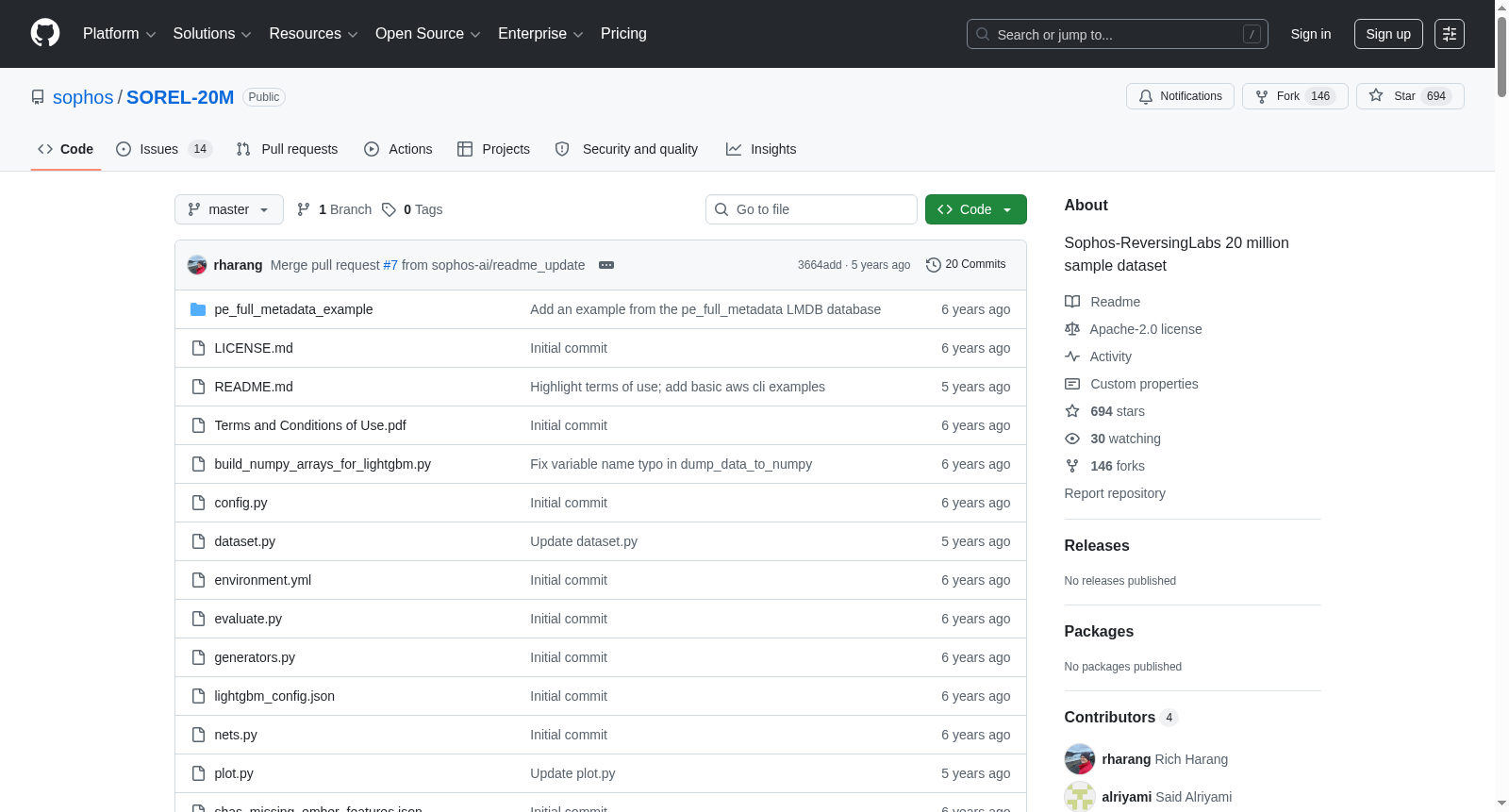Click the fork icon beside 146 forks

pos(1072,466)
